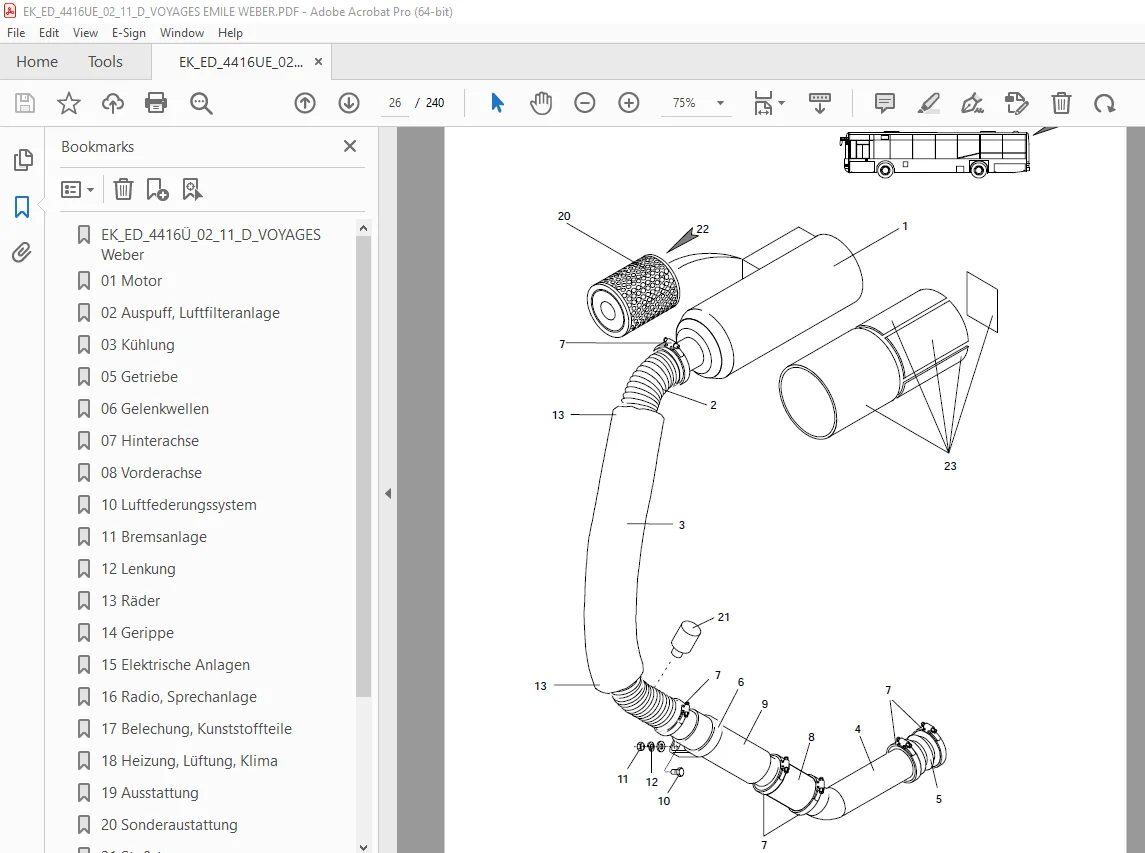This screenshot has width=1145, height=853.
Task: Add a sticky note comment
Action: pyautogui.click(x=884, y=103)
